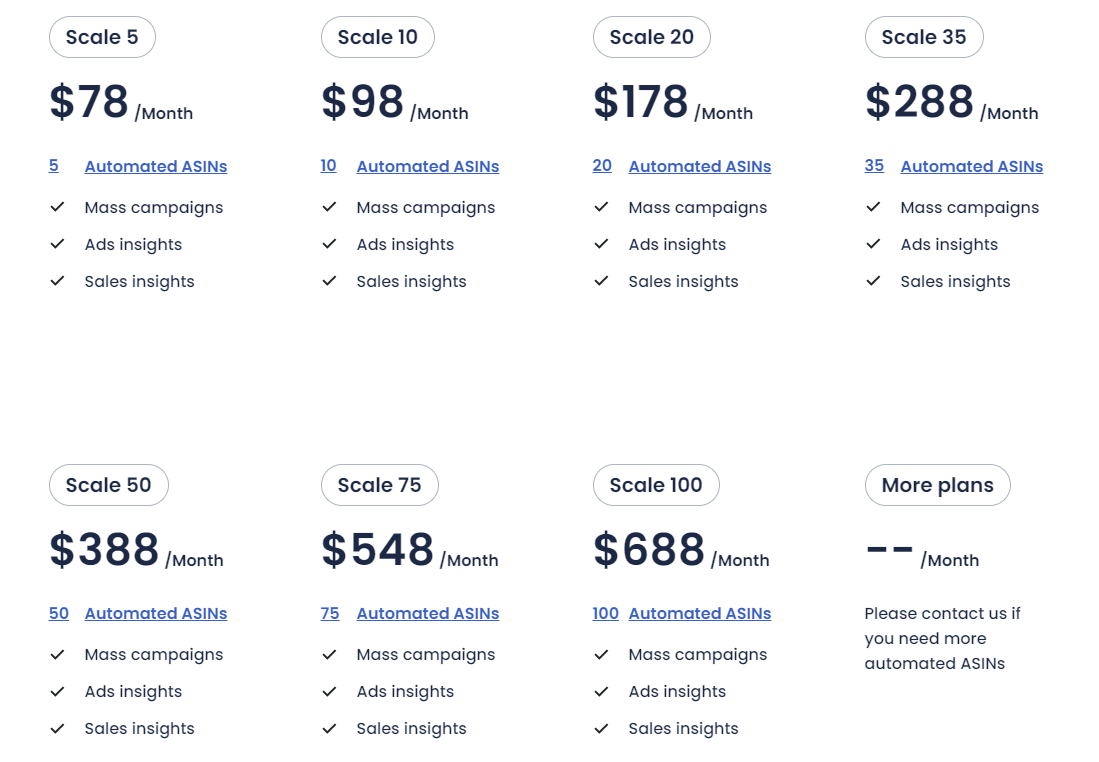1099x762 pixels.
Task: Click Automated ASINs link under Scale 5
Action: (x=156, y=167)
